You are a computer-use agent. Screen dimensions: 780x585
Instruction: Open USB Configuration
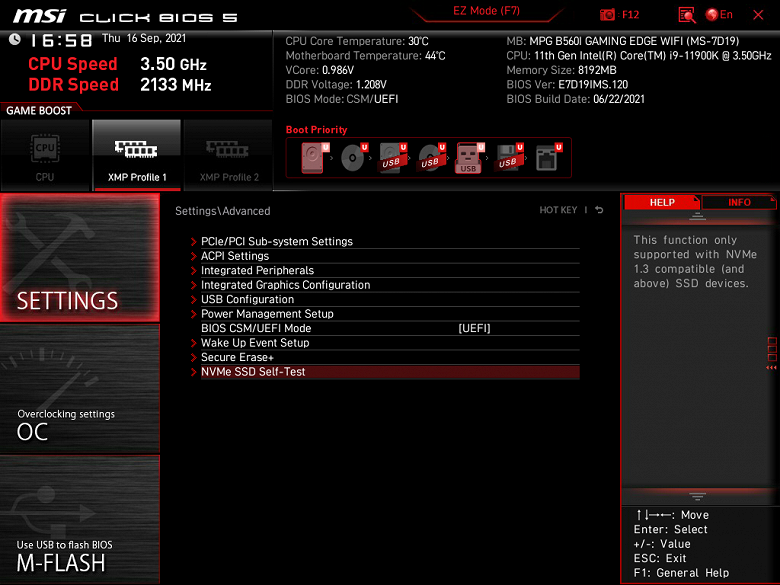[390, 299]
